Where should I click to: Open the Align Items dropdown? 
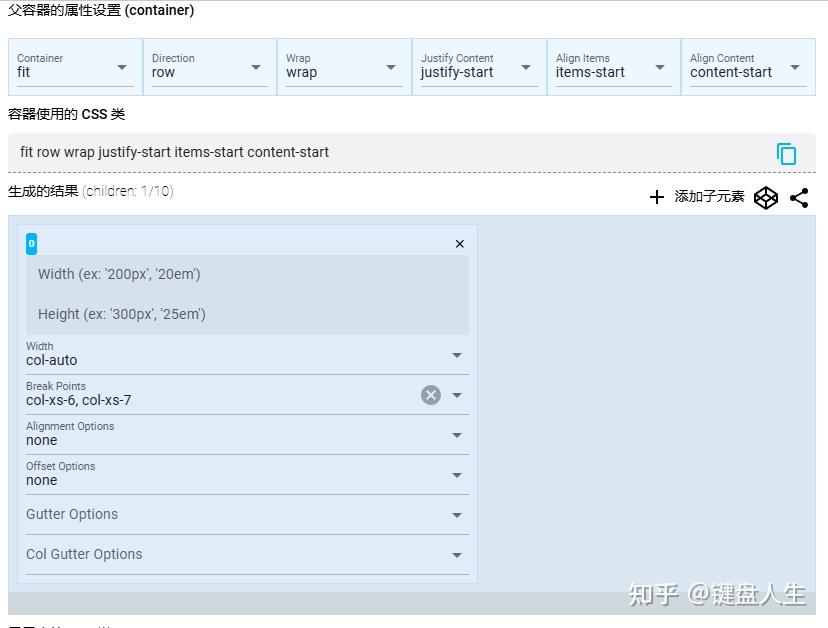click(x=659, y=66)
